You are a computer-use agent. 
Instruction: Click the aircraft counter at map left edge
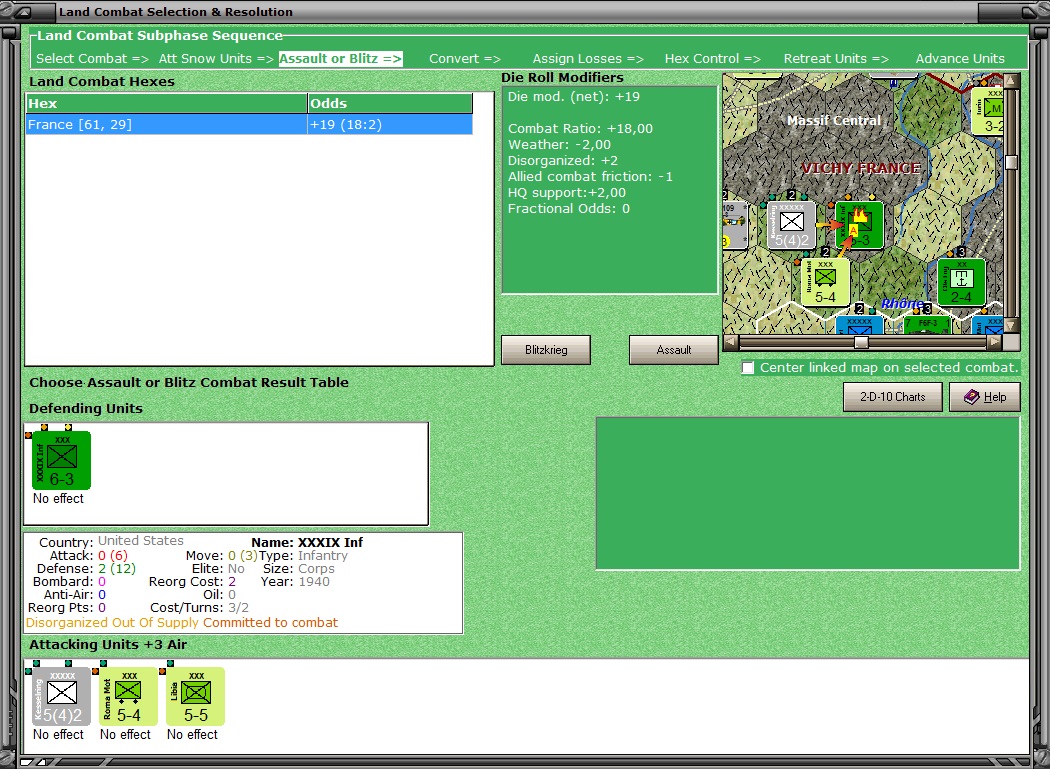pyautogui.click(x=735, y=225)
